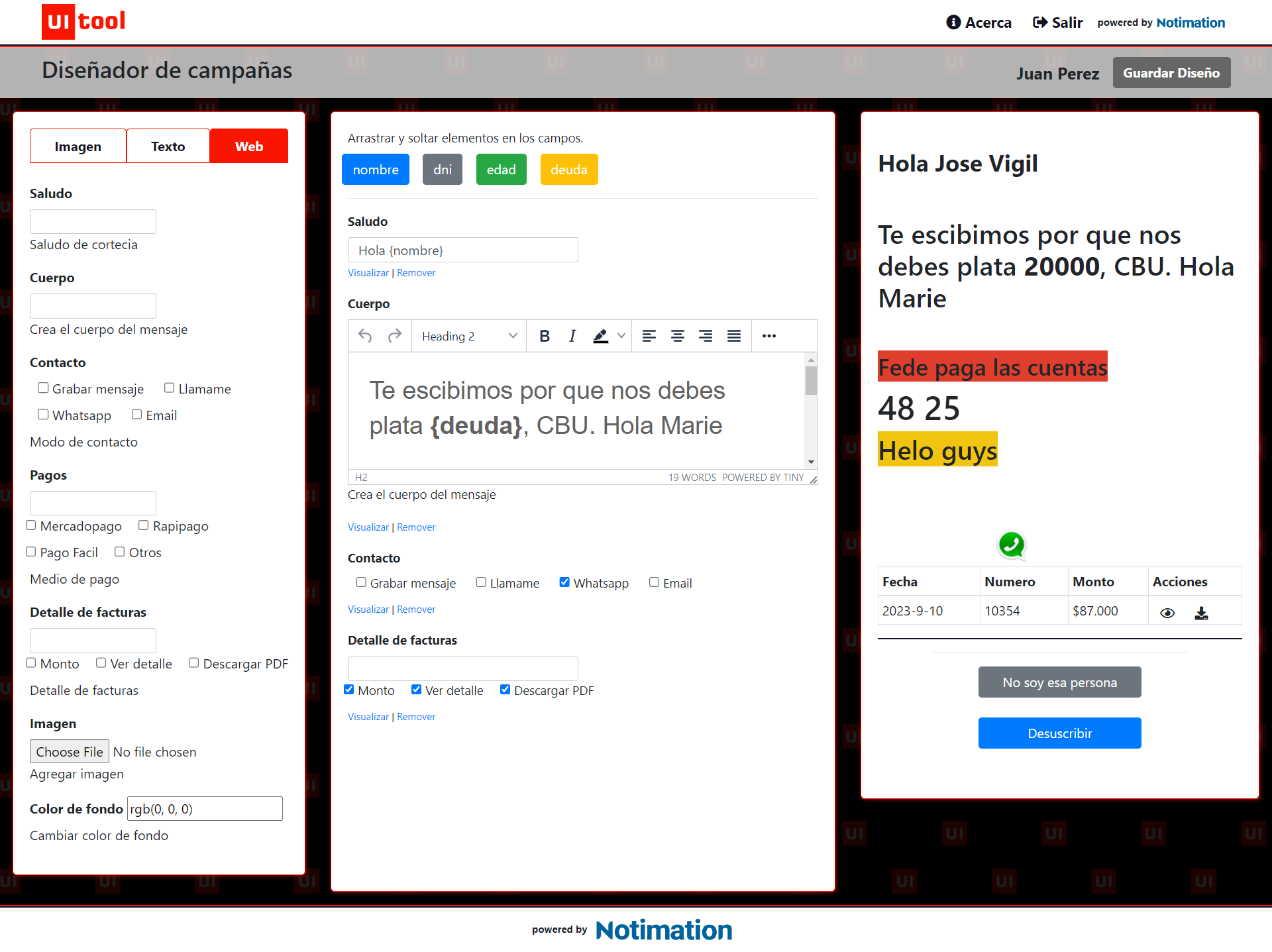Click Remover link under Saludo field

click(x=416, y=273)
